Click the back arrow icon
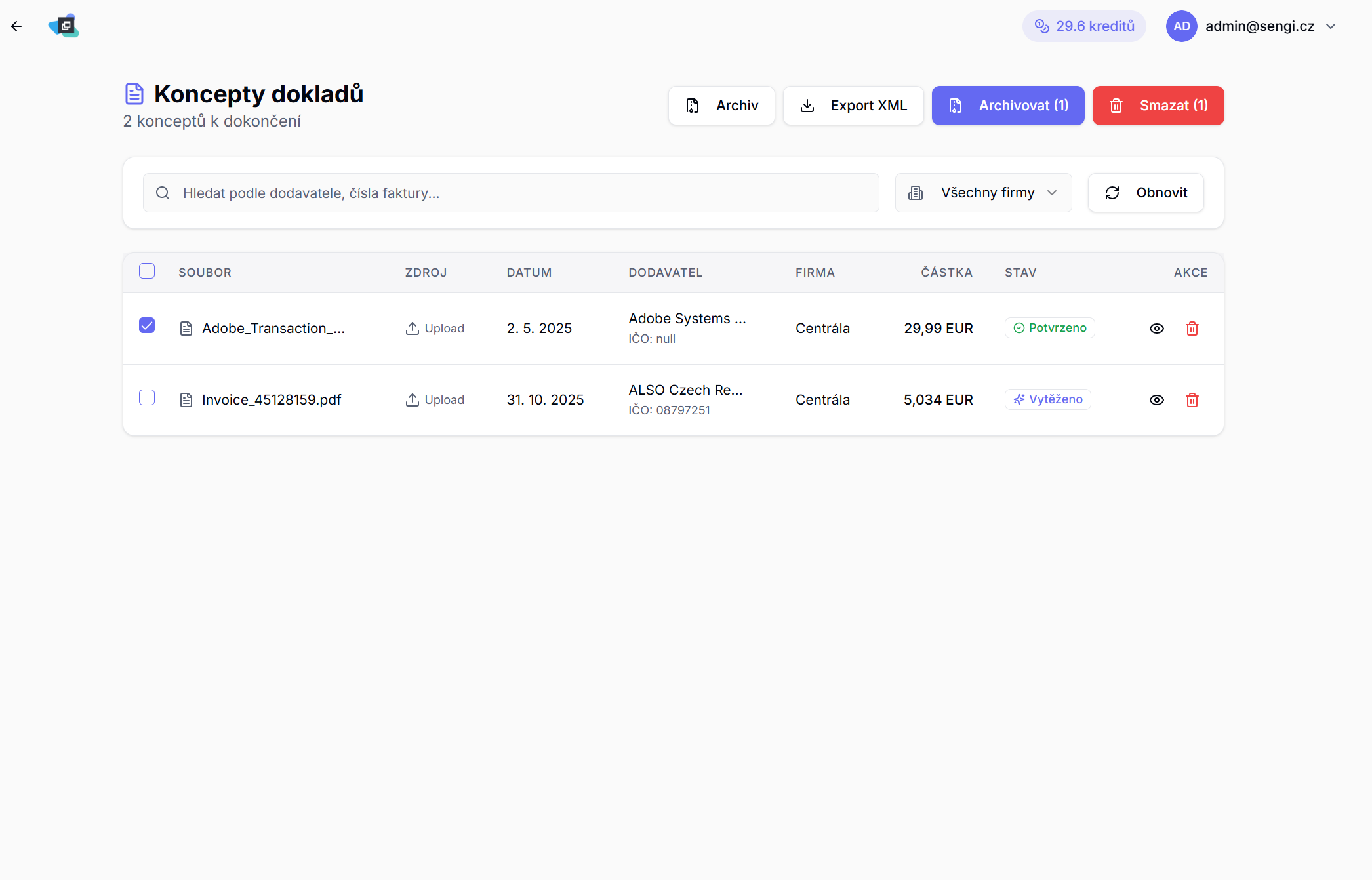The image size is (1372, 880). coord(16,26)
